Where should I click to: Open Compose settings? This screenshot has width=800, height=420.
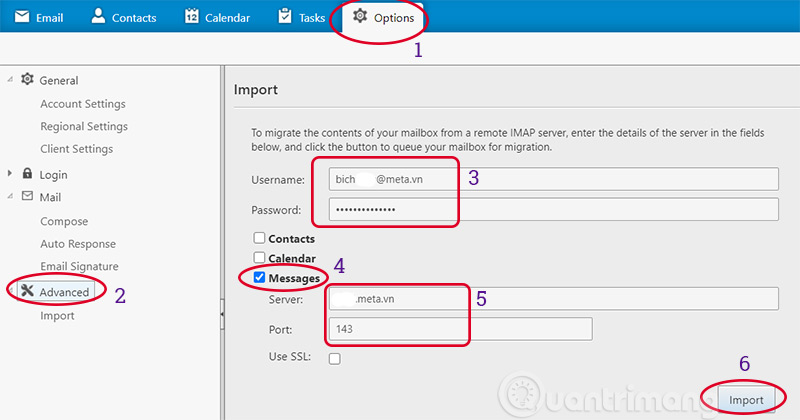(64, 221)
